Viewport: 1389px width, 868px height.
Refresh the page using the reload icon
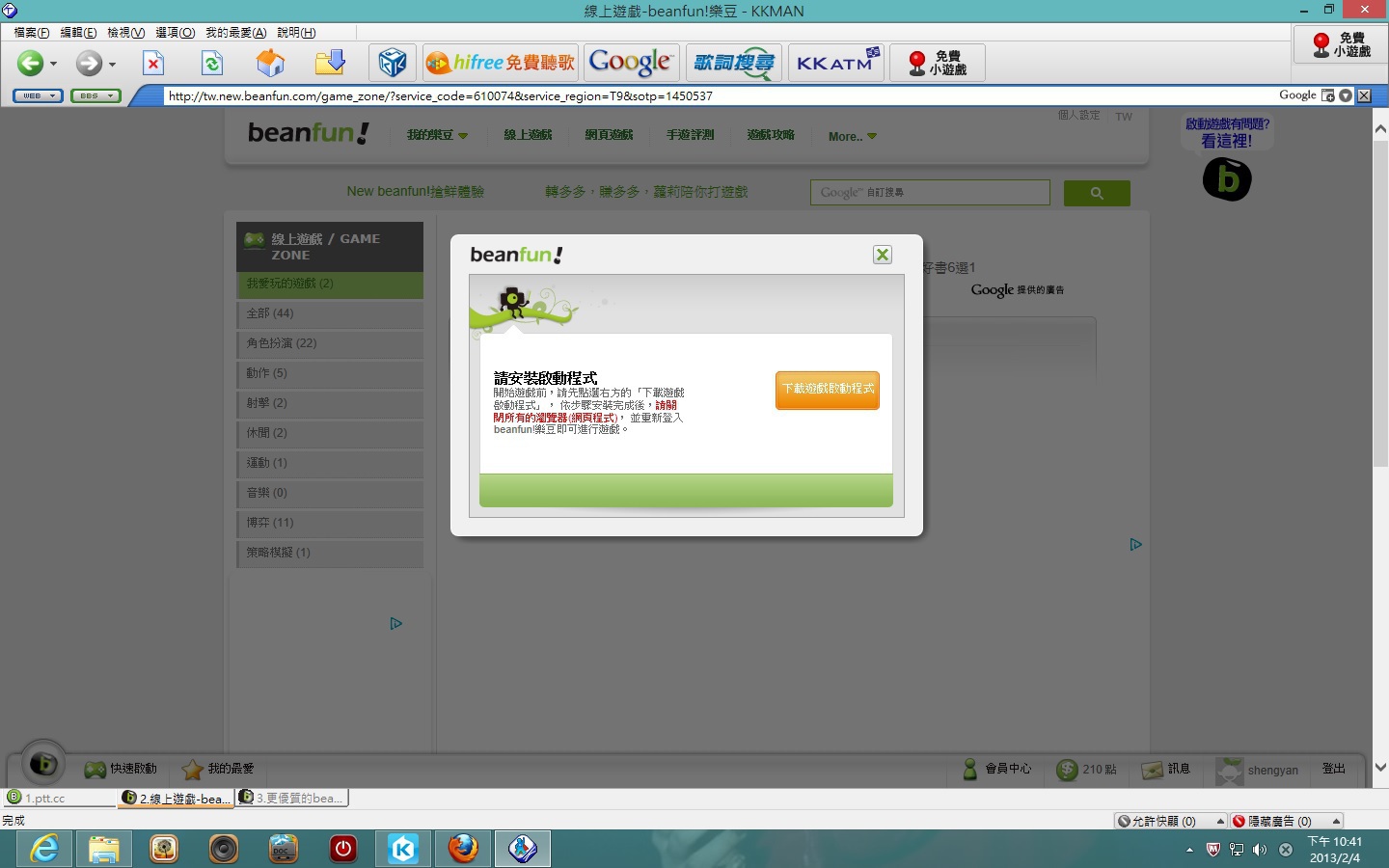212,64
